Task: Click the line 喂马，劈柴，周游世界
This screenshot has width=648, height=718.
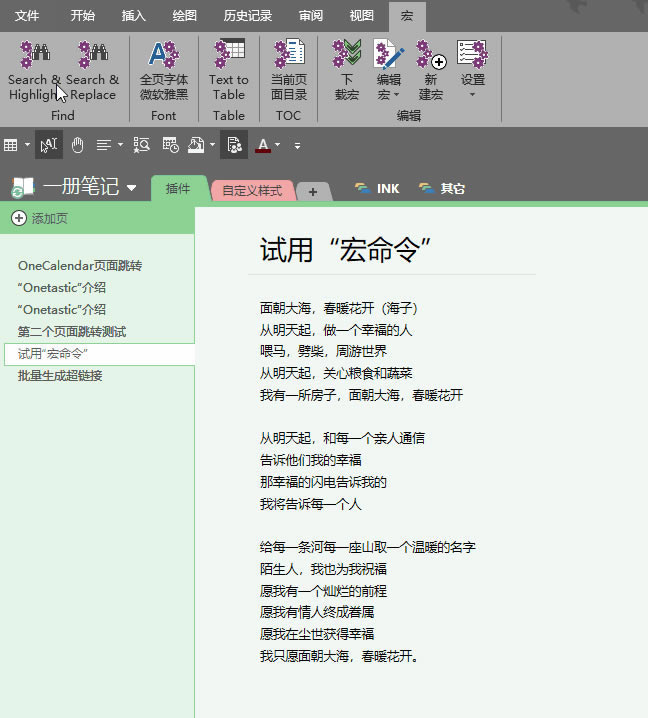Action: click(x=323, y=351)
